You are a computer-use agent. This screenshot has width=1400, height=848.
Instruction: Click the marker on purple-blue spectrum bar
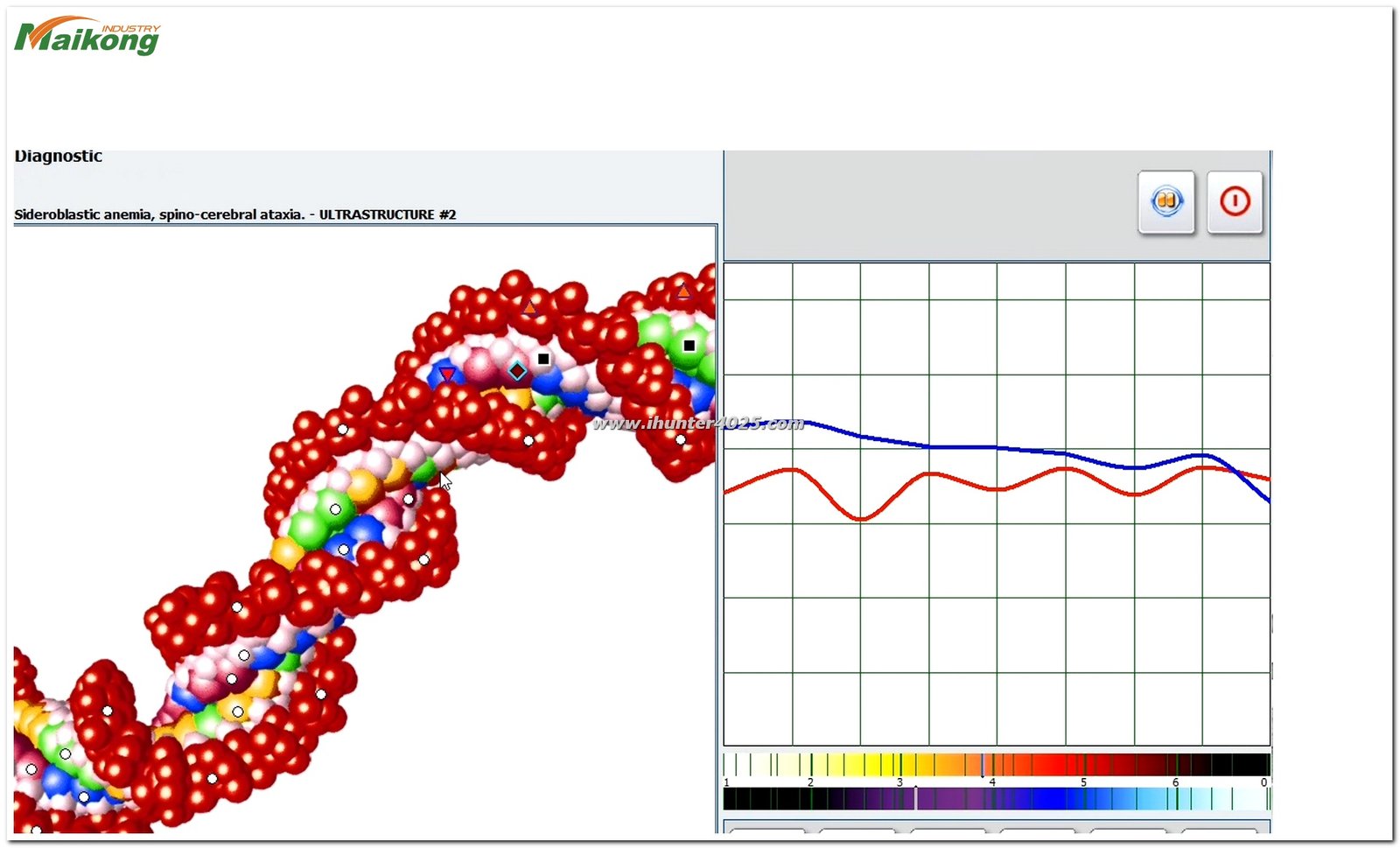915,798
